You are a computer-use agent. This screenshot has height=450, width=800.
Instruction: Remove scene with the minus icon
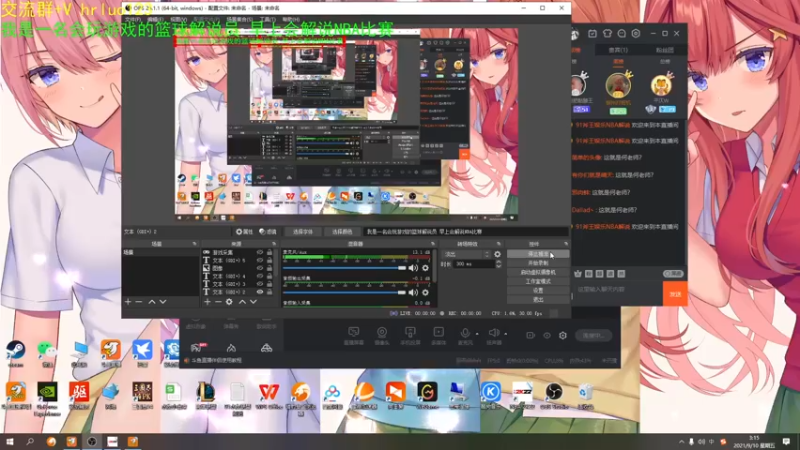(139, 302)
